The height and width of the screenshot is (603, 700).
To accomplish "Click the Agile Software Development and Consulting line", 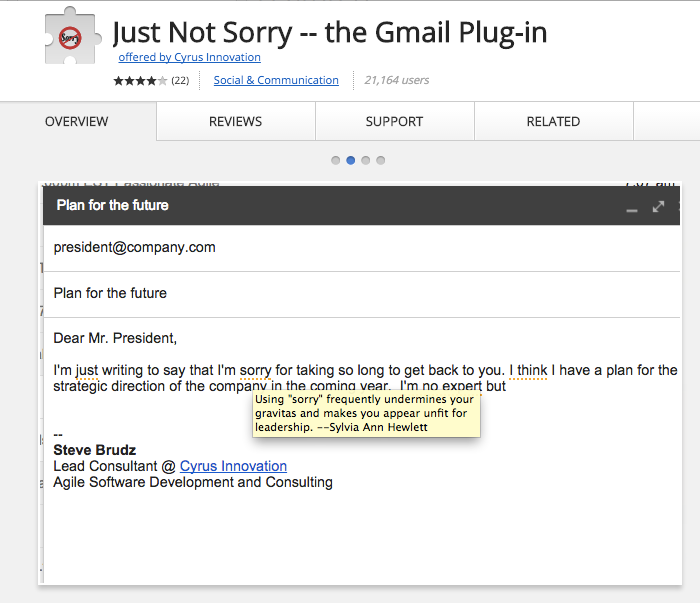I will coord(193,482).
